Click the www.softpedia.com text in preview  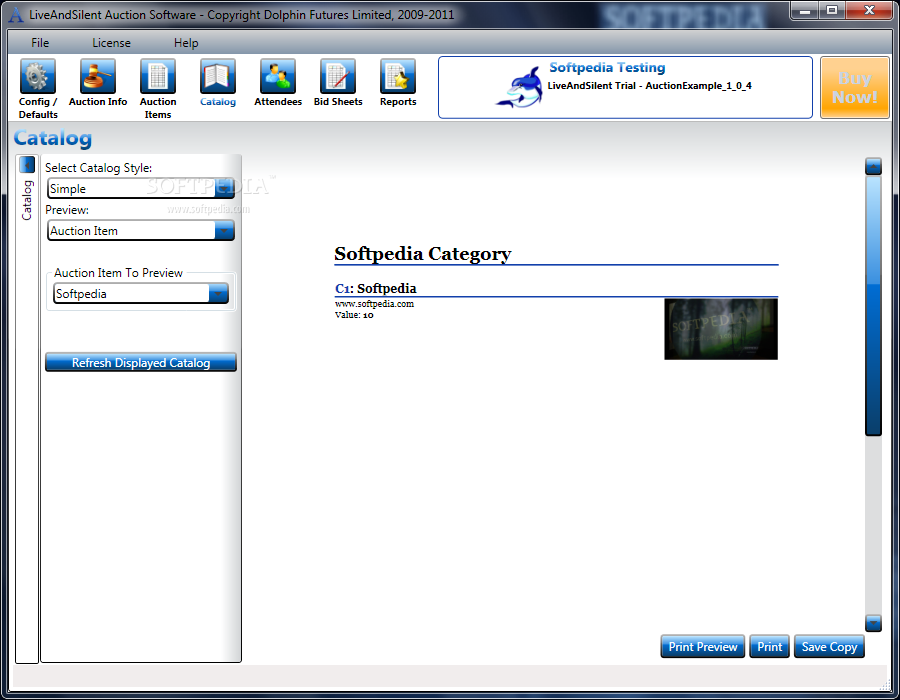pos(374,304)
